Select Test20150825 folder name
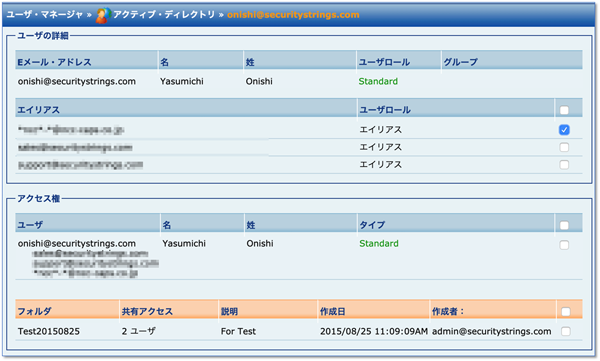Viewport: 600px width, 361px height. (49, 332)
